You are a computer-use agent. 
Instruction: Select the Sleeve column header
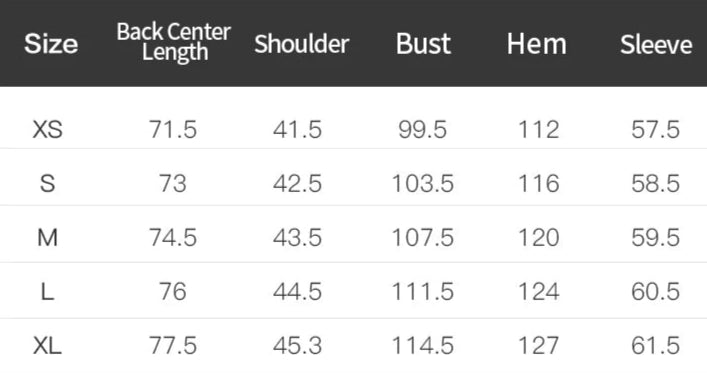[656, 44]
